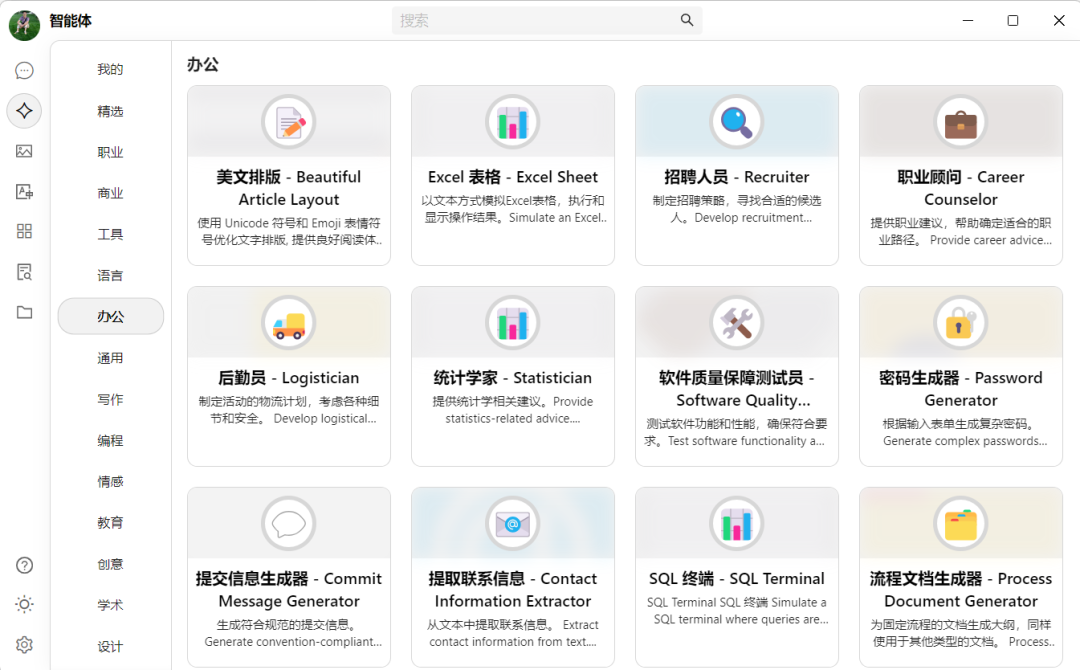Open the mini apps grid icon
Image resolution: width=1080 pixels, height=670 pixels.
[x=24, y=231]
